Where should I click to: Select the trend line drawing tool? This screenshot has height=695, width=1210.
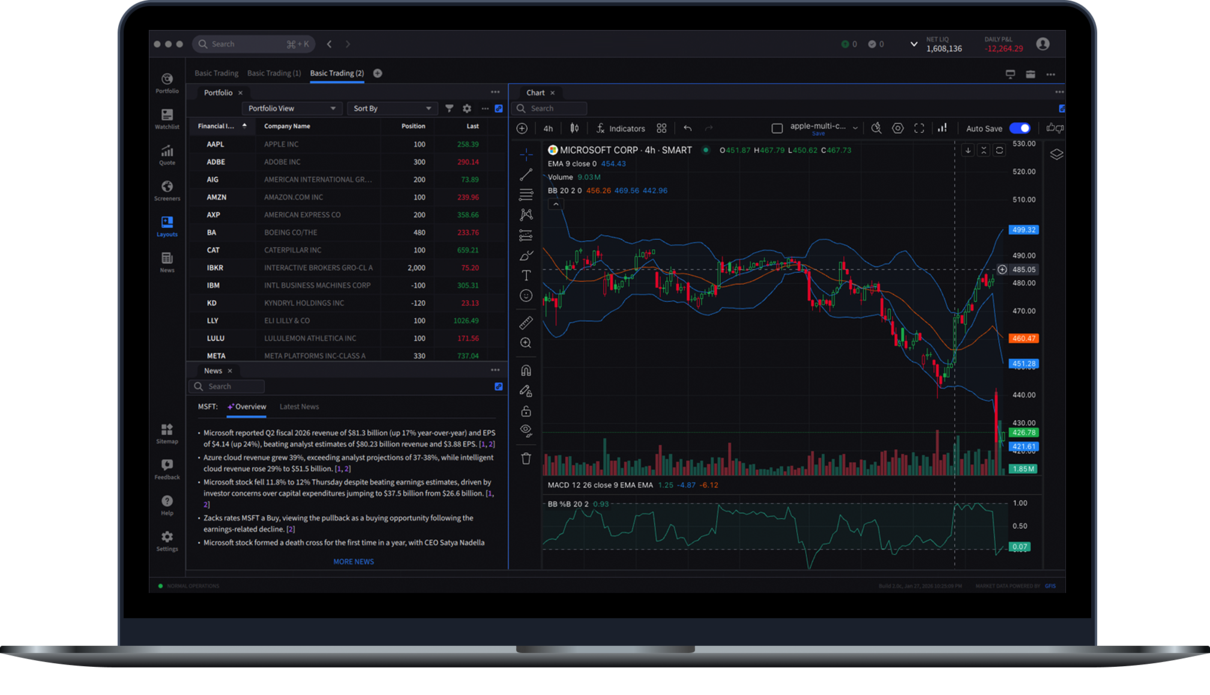click(526, 175)
